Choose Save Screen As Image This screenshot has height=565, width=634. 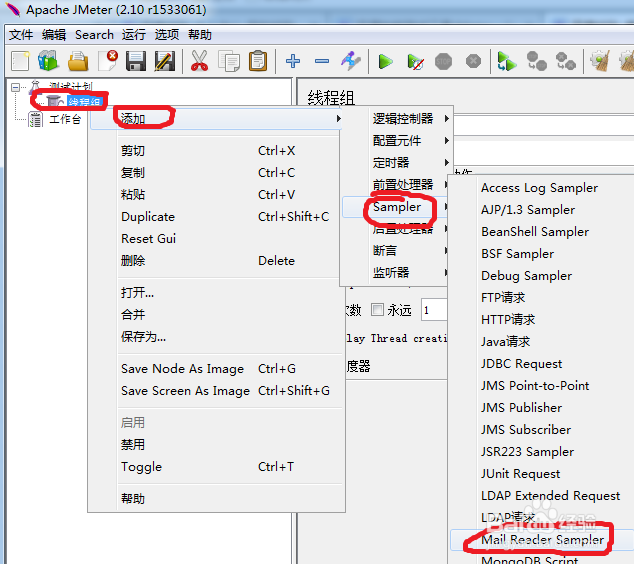tap(216, 391)
